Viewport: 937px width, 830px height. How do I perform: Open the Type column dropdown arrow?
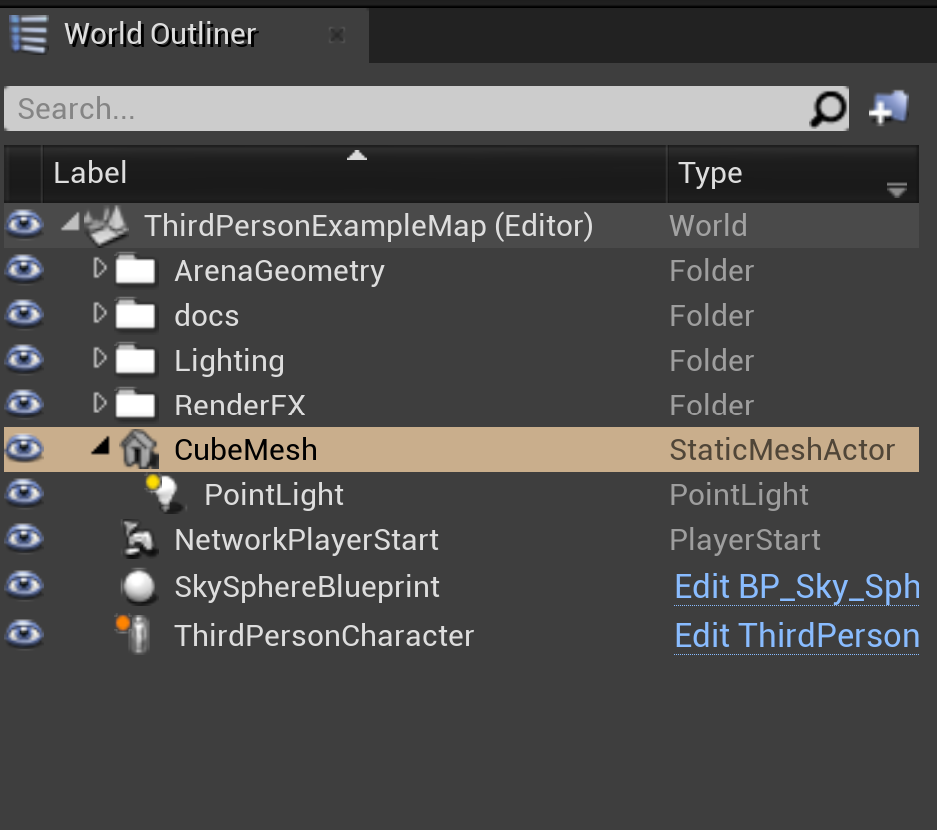[896, 190]
